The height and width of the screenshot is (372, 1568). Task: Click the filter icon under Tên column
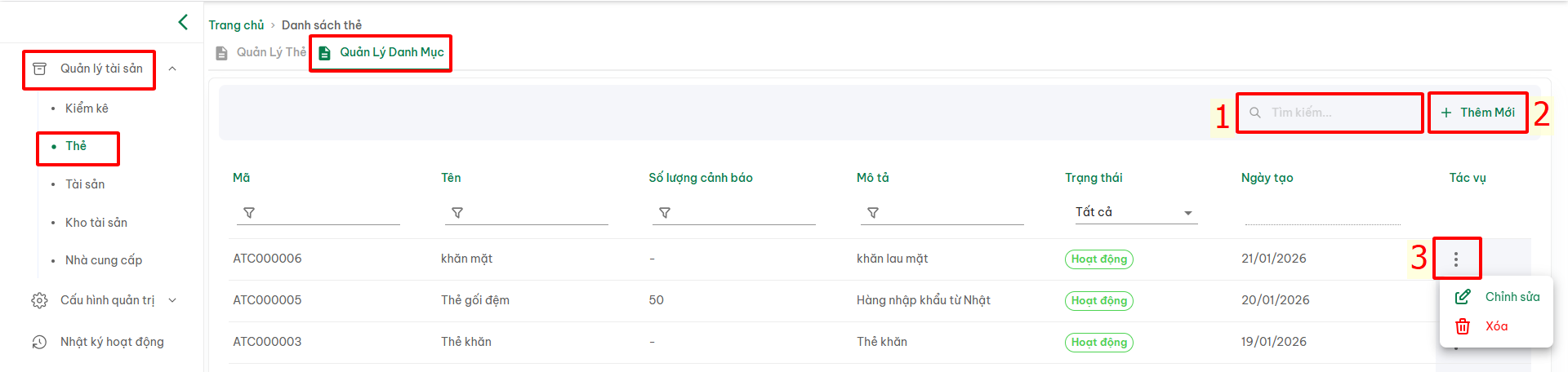pyautogui.click(x=457, y=213)
